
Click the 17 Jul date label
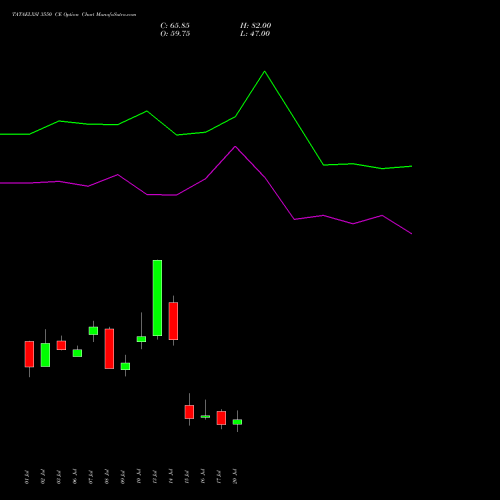pyautogui.click(x=219, y=477)
